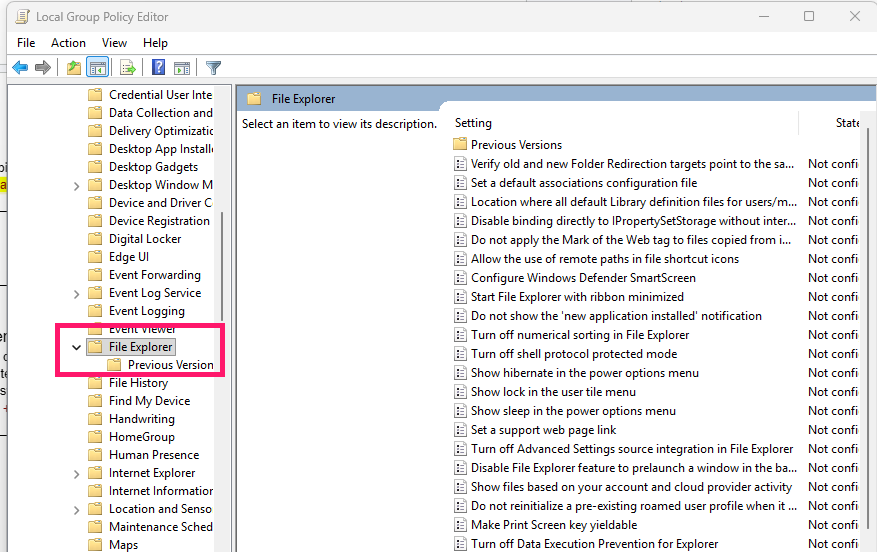Toggle Show/Hide Action Pane toolbar icon
Screen dimensions: 877x552
(182, 68)
